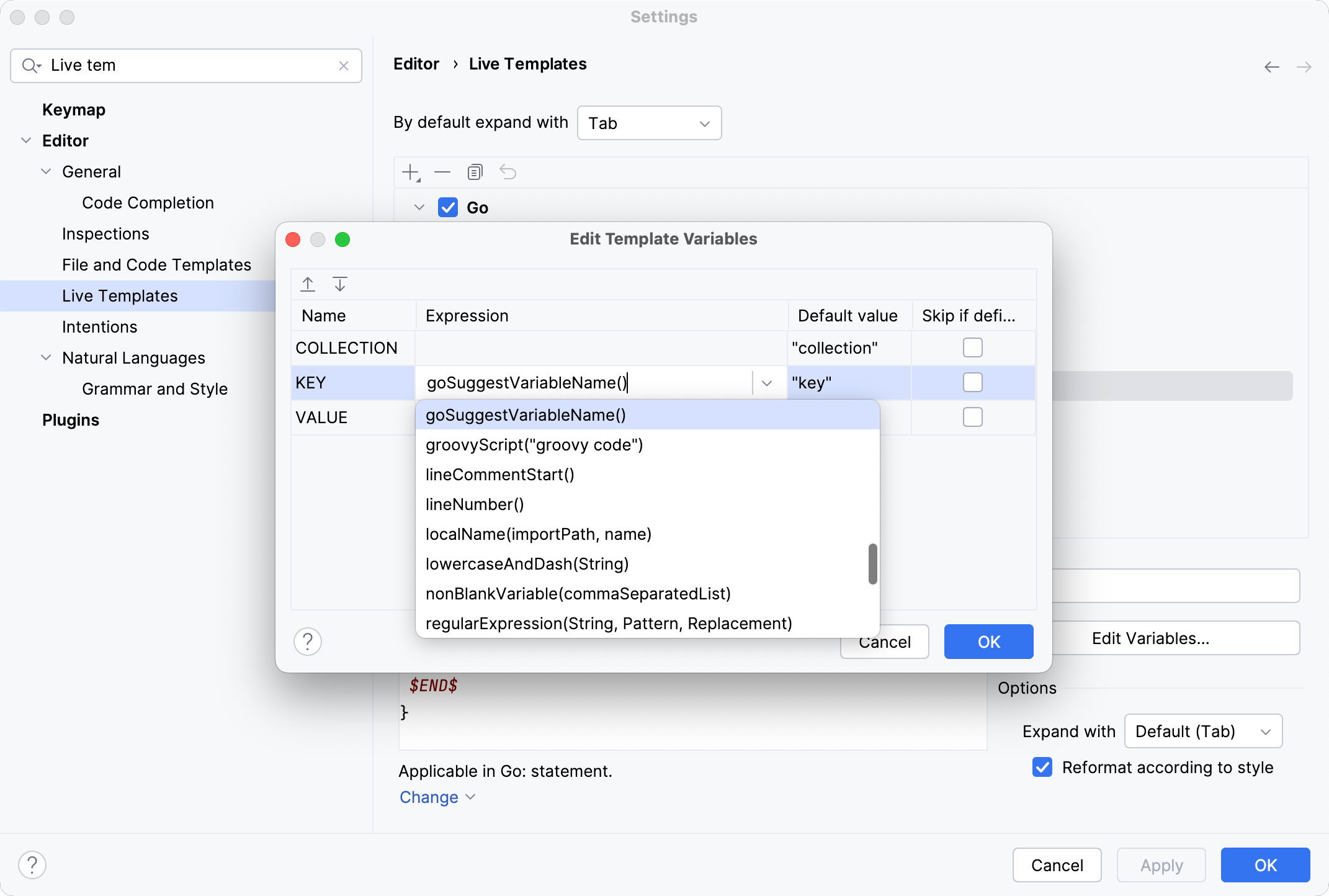Move variable down in Edit Template Variables

click(340, 284)
